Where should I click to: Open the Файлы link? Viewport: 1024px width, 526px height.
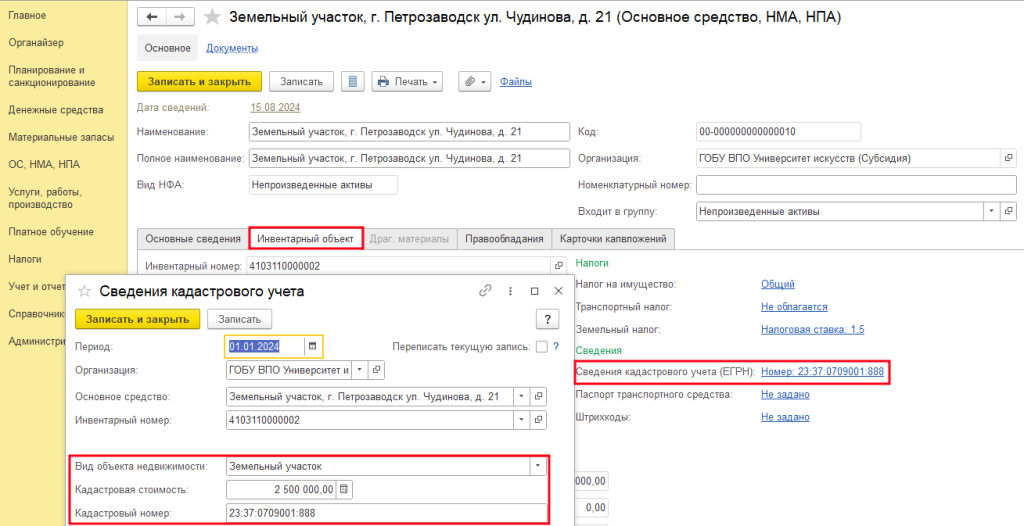(516, 82)
